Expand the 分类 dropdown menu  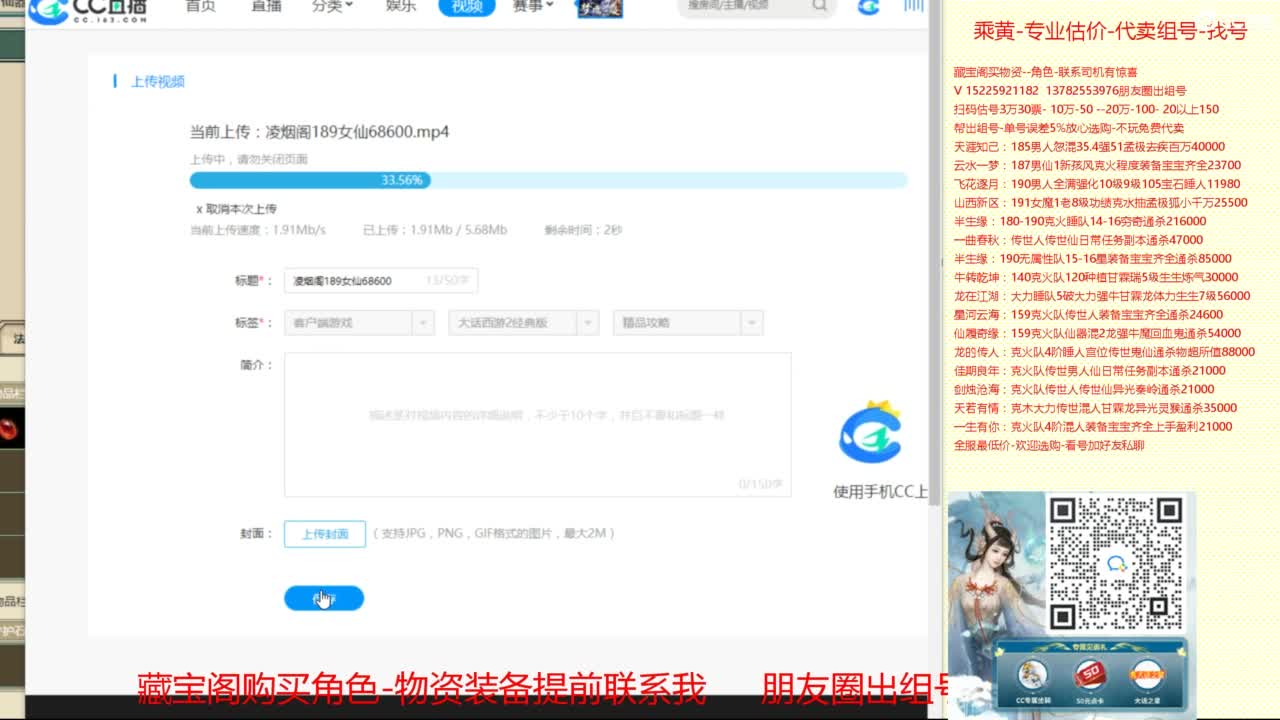click(x=332, y=6)
